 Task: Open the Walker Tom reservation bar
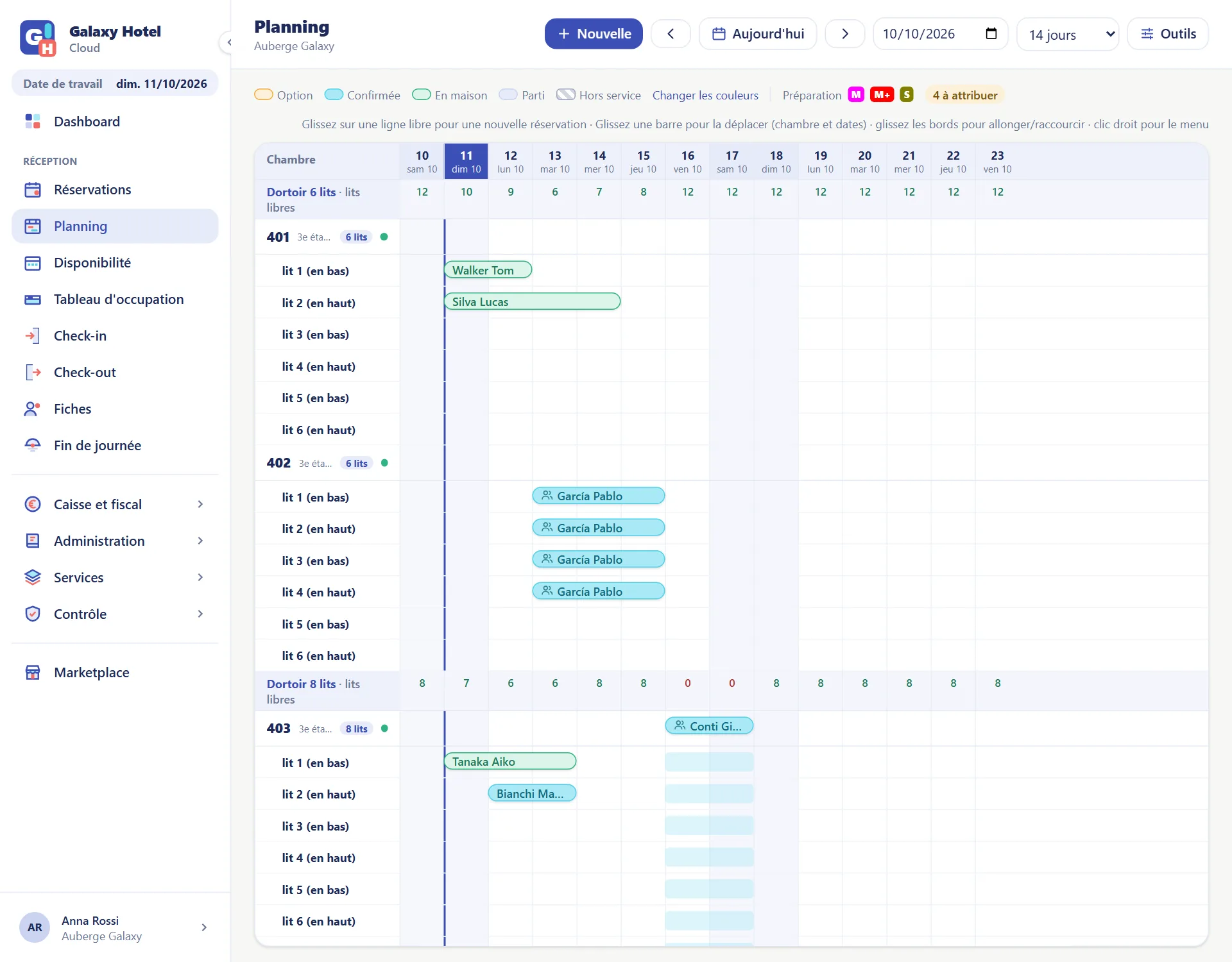coord(488,270)
